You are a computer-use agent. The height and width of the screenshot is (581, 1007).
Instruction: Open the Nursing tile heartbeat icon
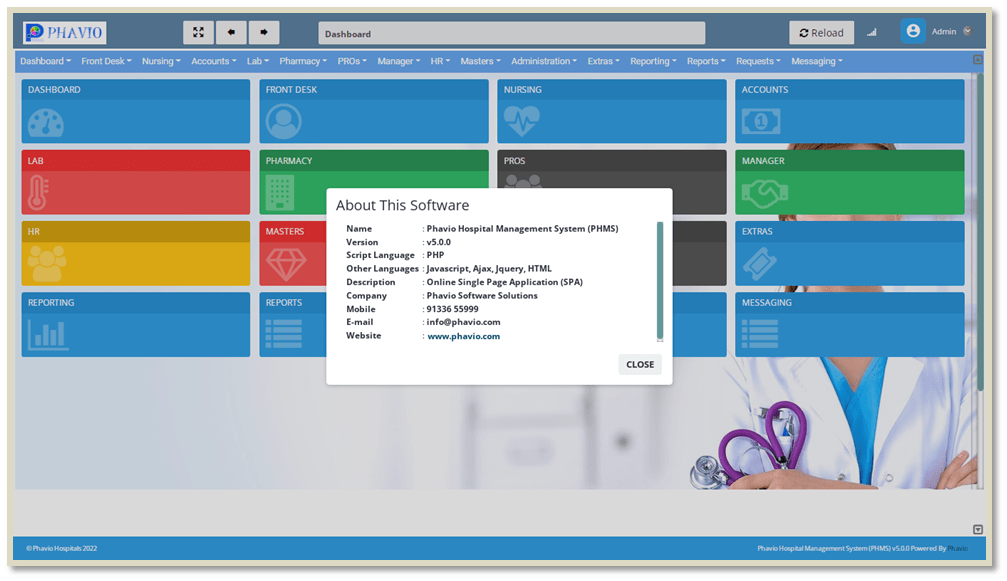(521, 121)
